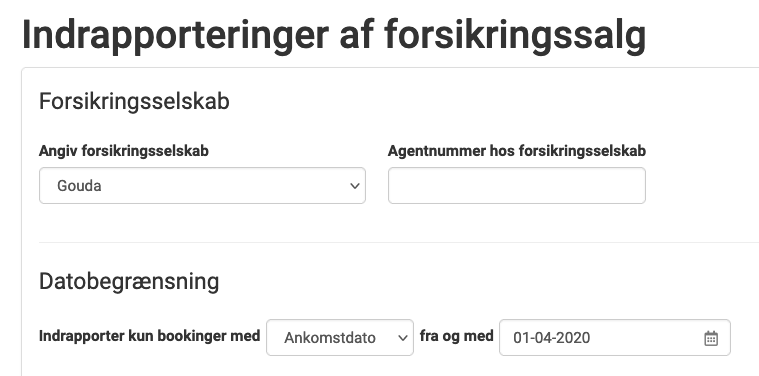759x376 pixels.
Task: Click the Indrapporter kun bookinger med label
Action: coord(150,336)
